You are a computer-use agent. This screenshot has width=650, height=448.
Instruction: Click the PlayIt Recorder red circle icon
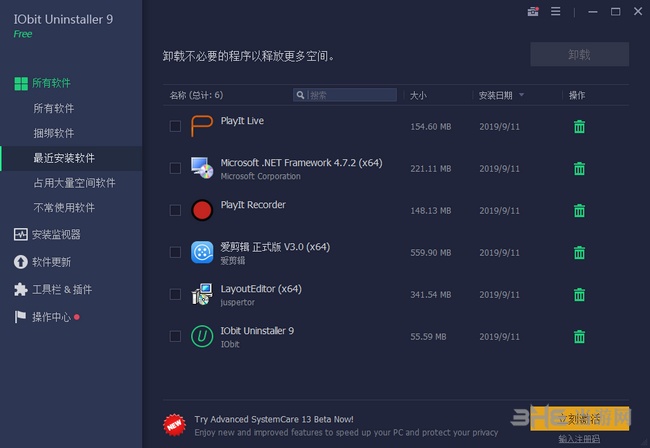pyautogui.click(x=202, y=210)
